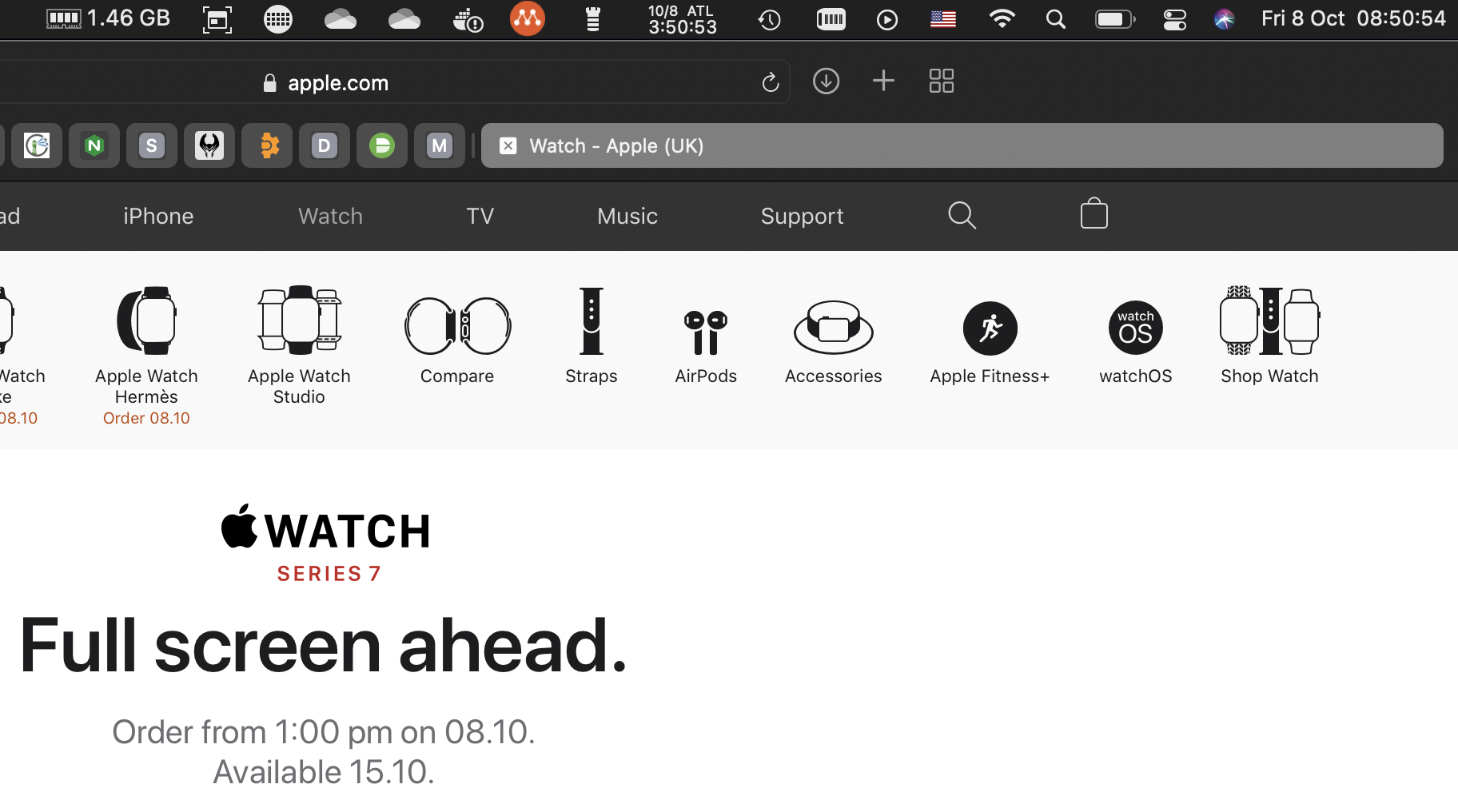1458x812 pixels.
Task: Activate Siri from menu bar
Action: (1224, 19)
